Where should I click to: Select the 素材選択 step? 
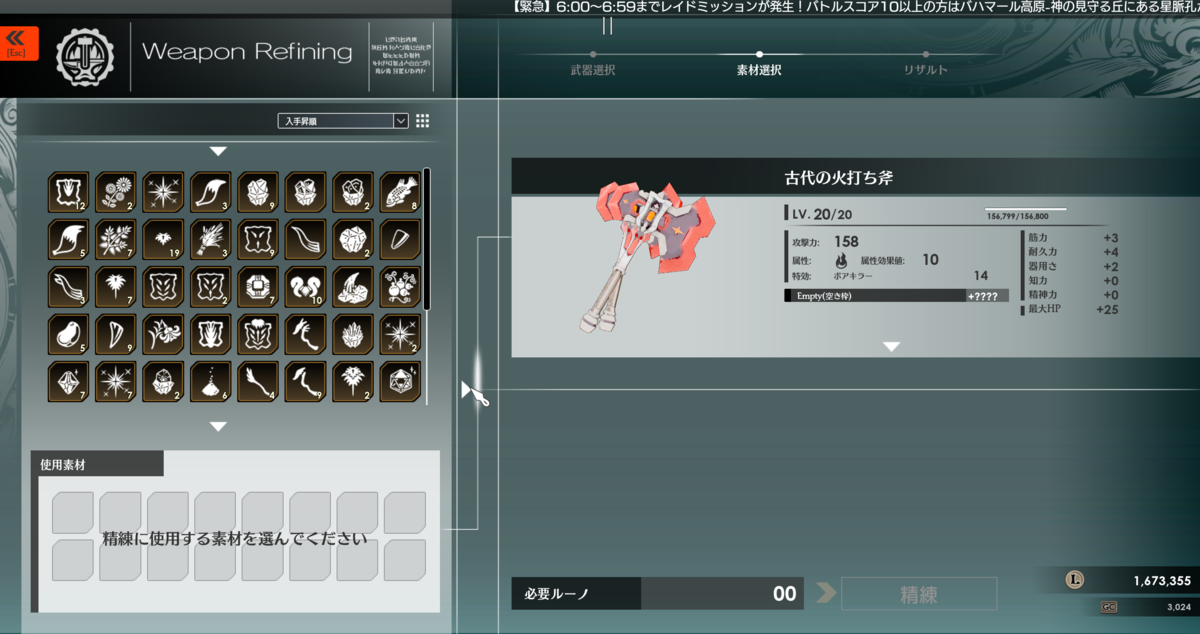tap(759, 70)
